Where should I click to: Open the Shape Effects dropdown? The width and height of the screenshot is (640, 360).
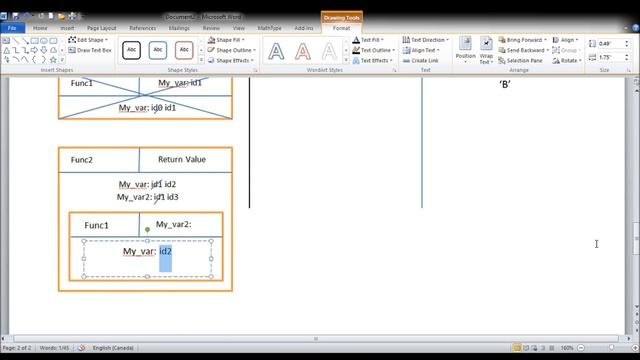(231, 60)
